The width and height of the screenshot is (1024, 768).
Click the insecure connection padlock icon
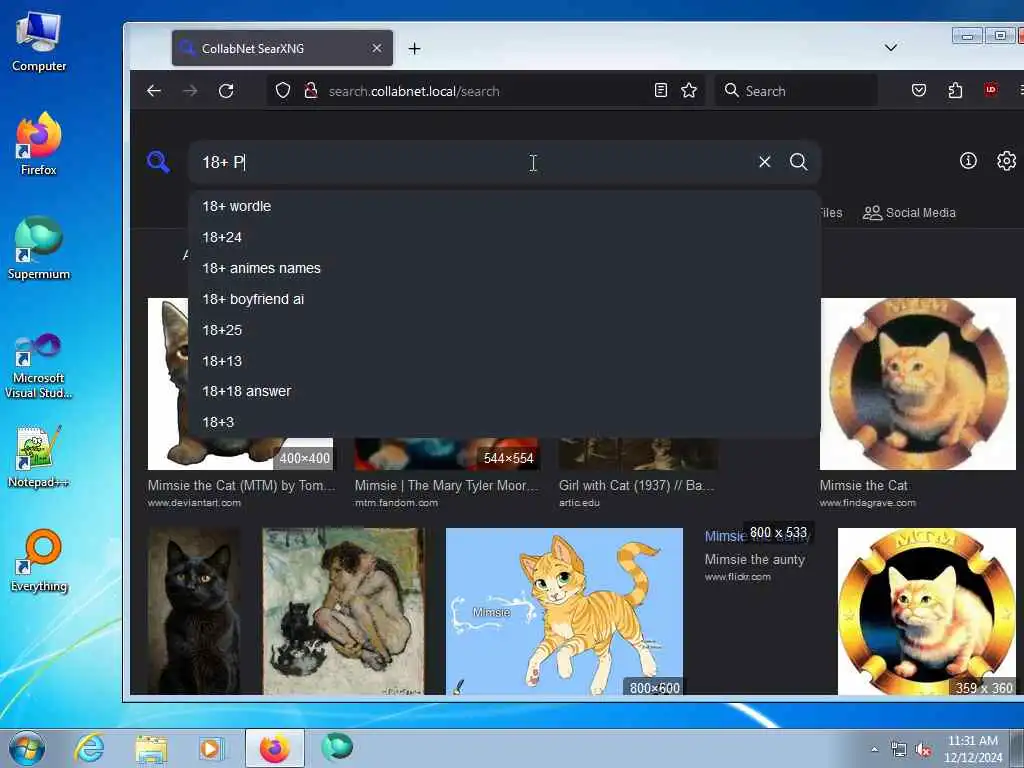coord(311,90)
